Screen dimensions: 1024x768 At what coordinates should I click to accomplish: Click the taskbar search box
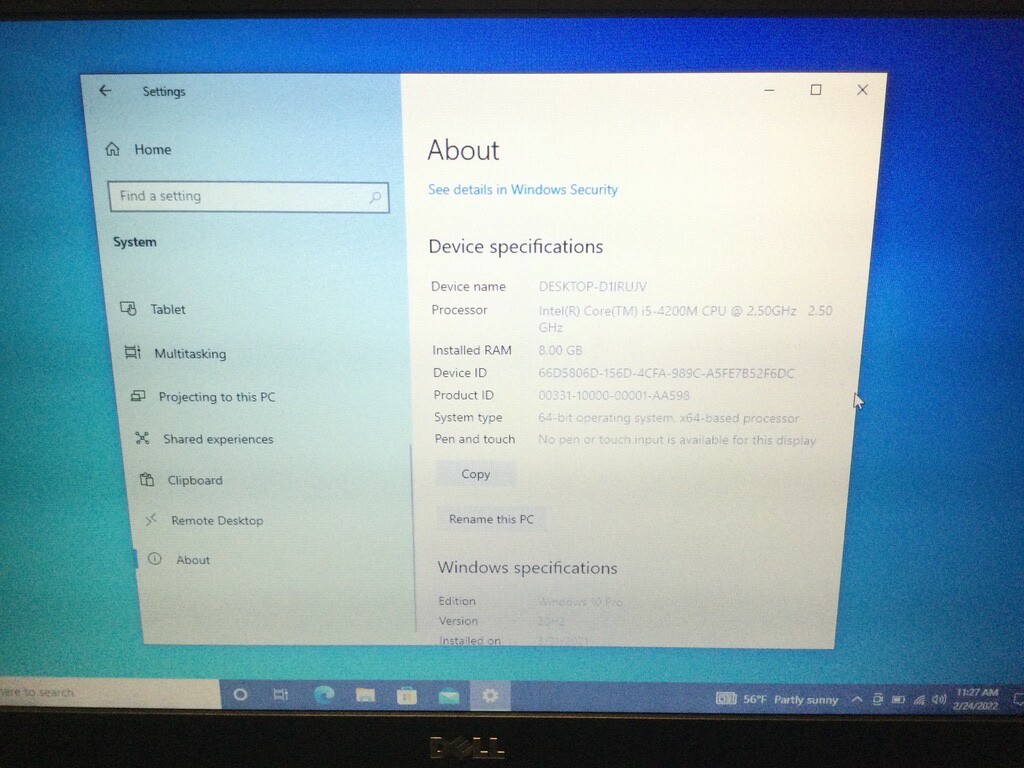click(110, 692)
